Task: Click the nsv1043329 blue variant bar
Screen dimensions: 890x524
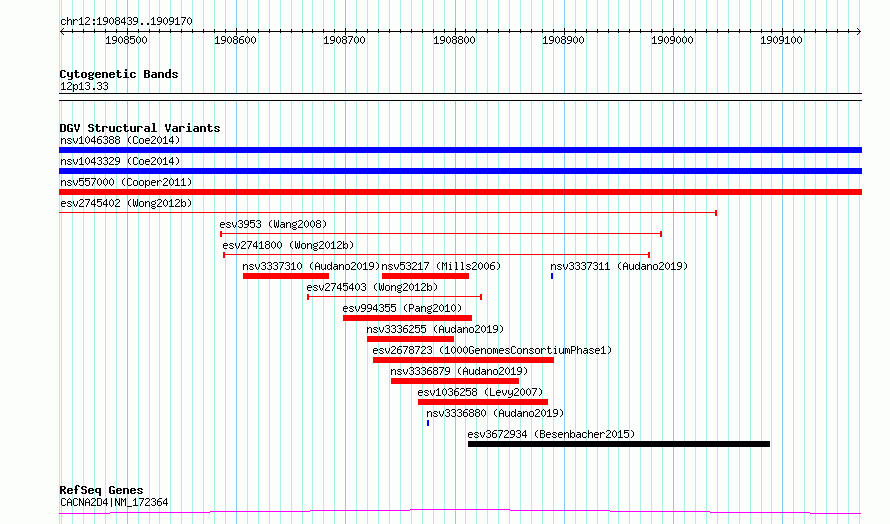Action: (460, 171)
